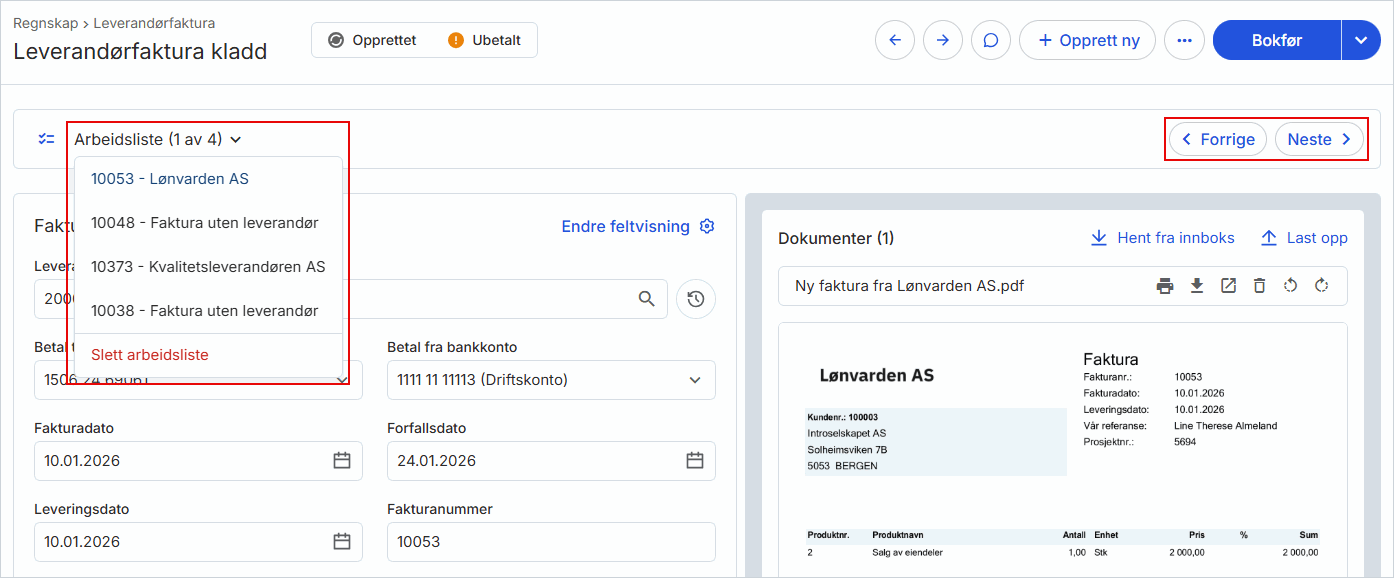Image resolution: width=1394 pixels, height=578 pixels.
Task: Go back with the left arrow button
Action: pos(895,40)
